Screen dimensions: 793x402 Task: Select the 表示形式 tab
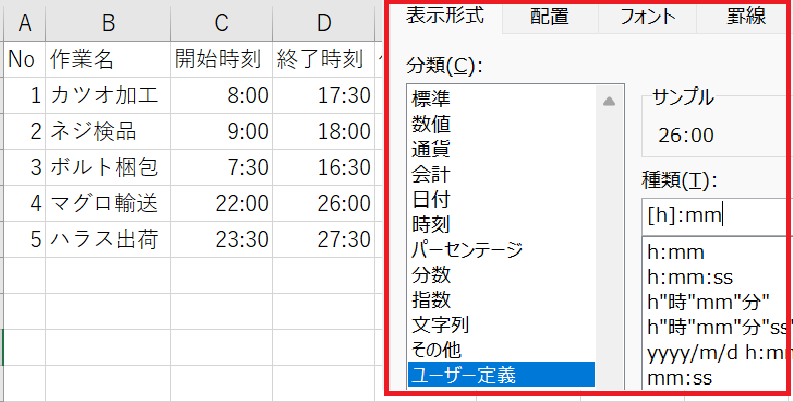click(x=443, y=16)
